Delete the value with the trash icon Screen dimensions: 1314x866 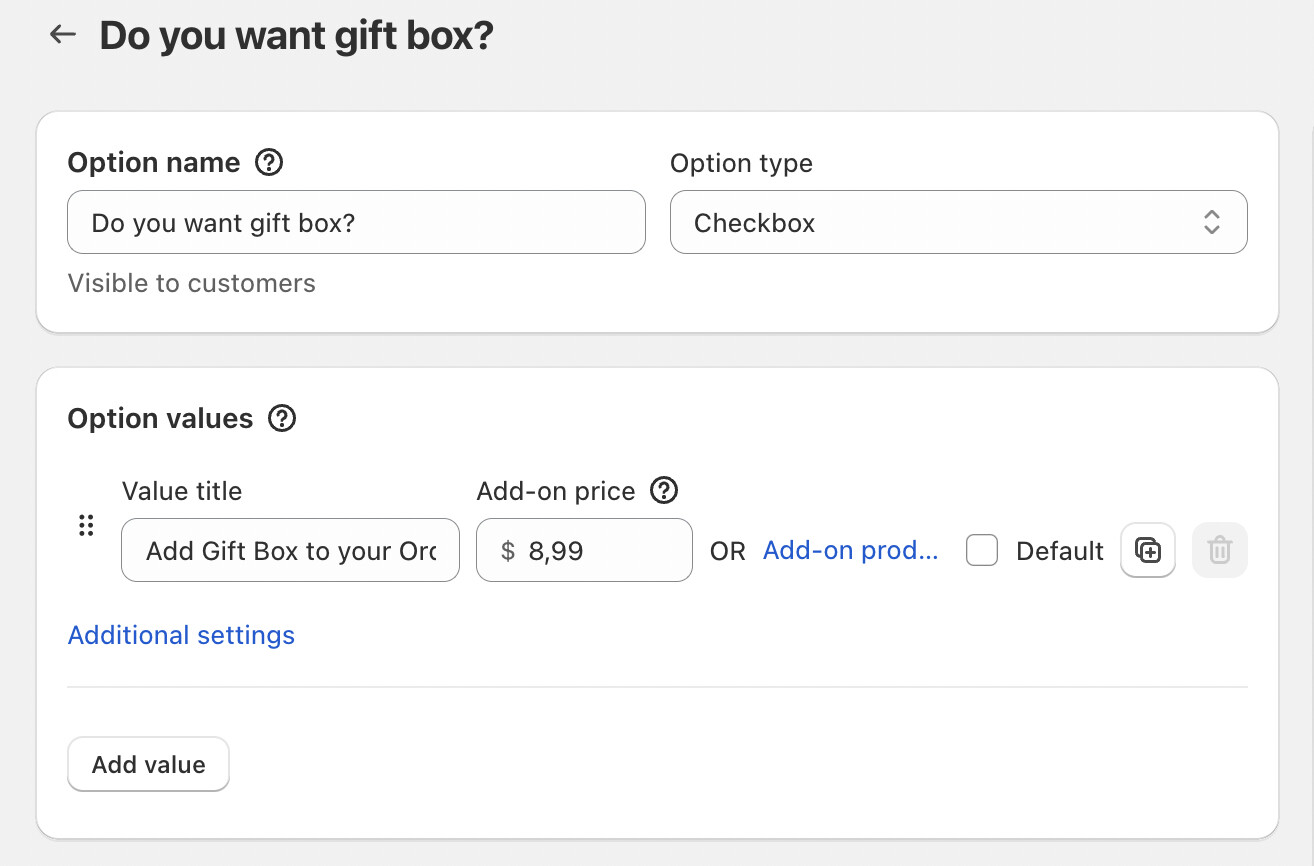(x=1219, y=550)
